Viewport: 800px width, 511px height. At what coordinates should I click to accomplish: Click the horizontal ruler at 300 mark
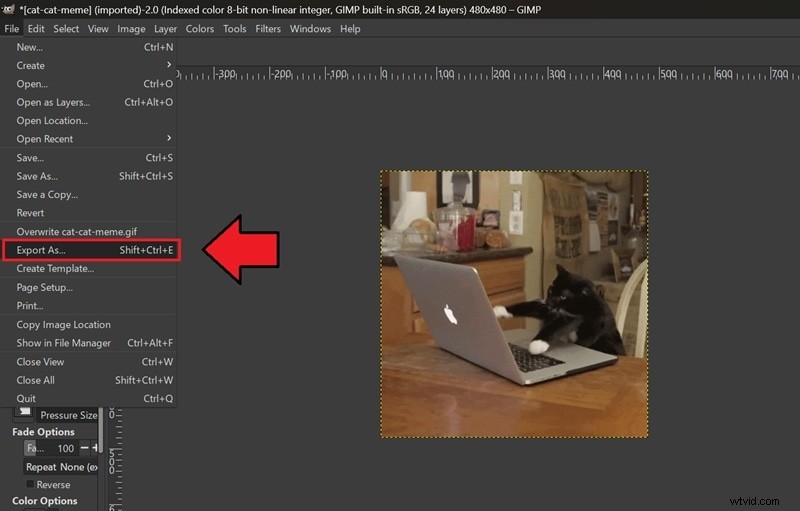coord(550,73)
